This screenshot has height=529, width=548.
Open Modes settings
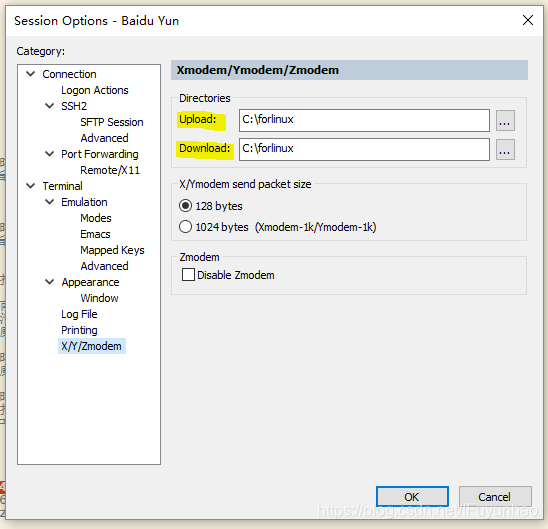96,218
